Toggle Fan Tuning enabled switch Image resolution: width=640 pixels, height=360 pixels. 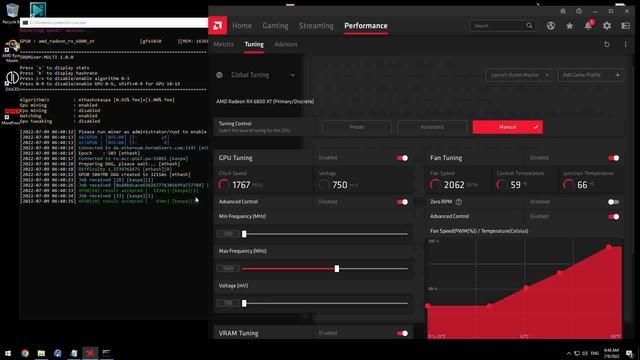pos(613,158)
